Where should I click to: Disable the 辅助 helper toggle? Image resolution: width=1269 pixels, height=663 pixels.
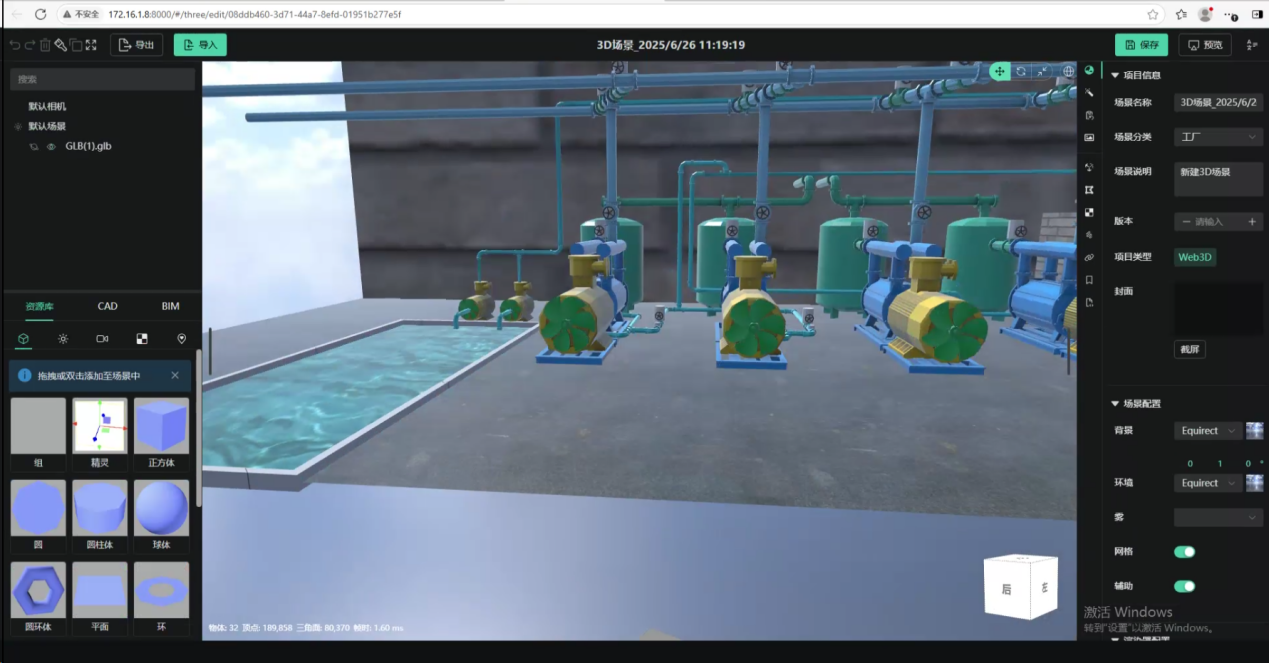click(x=1184, y=586)
